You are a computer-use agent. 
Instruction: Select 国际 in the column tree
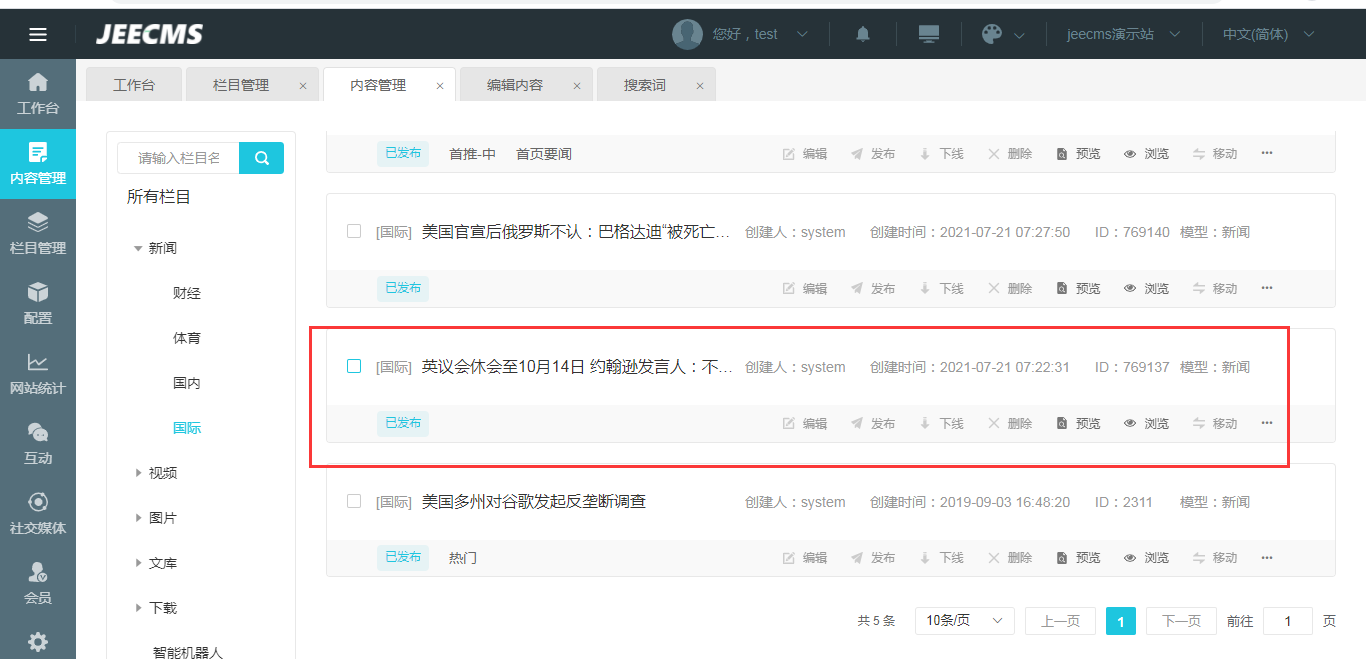click(x=187, y=428)
